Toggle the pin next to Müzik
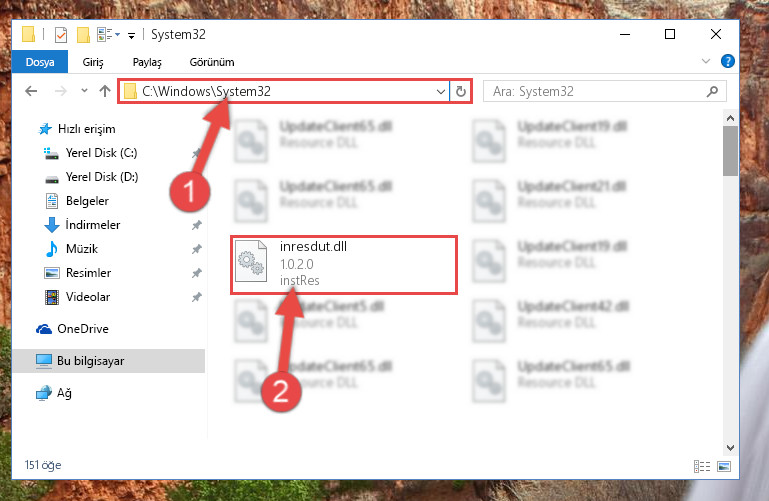769x501 pixels. point(197,249)
